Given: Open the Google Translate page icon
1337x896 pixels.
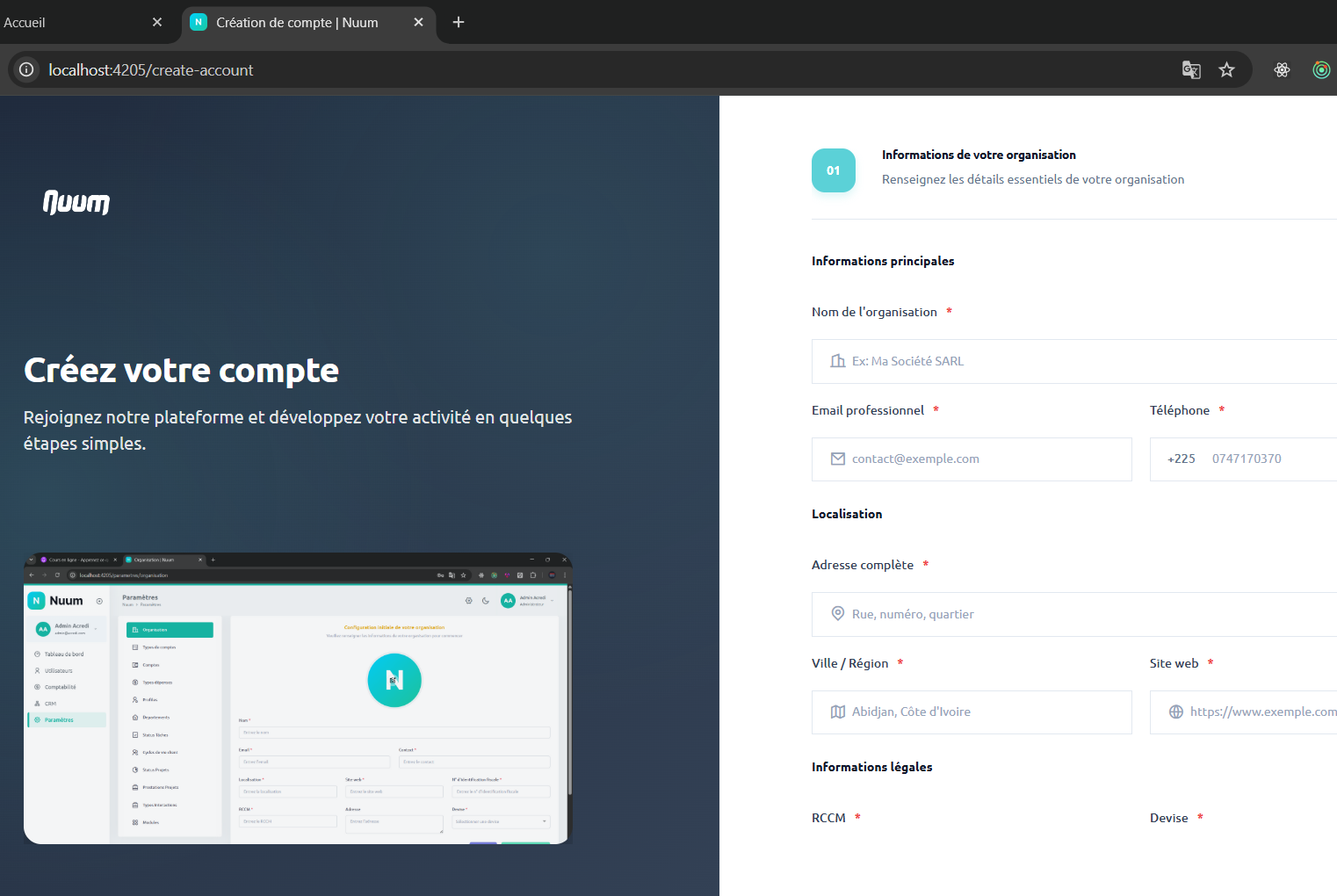Looking at the screenshot, I should pyautogui.click(x=1191, y=70).
